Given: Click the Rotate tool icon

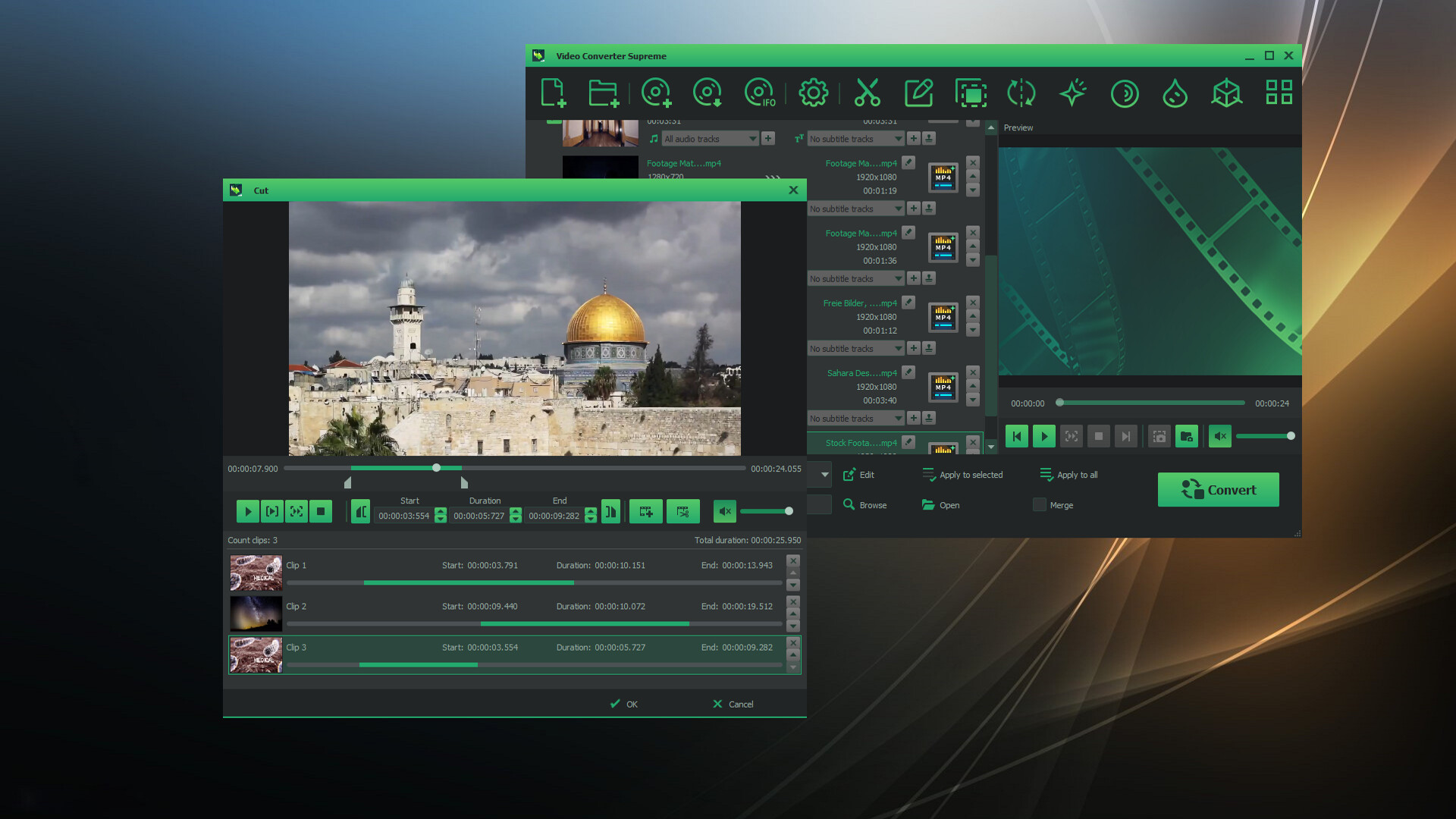Looking at the screenshot, I should coord(1021,93).
